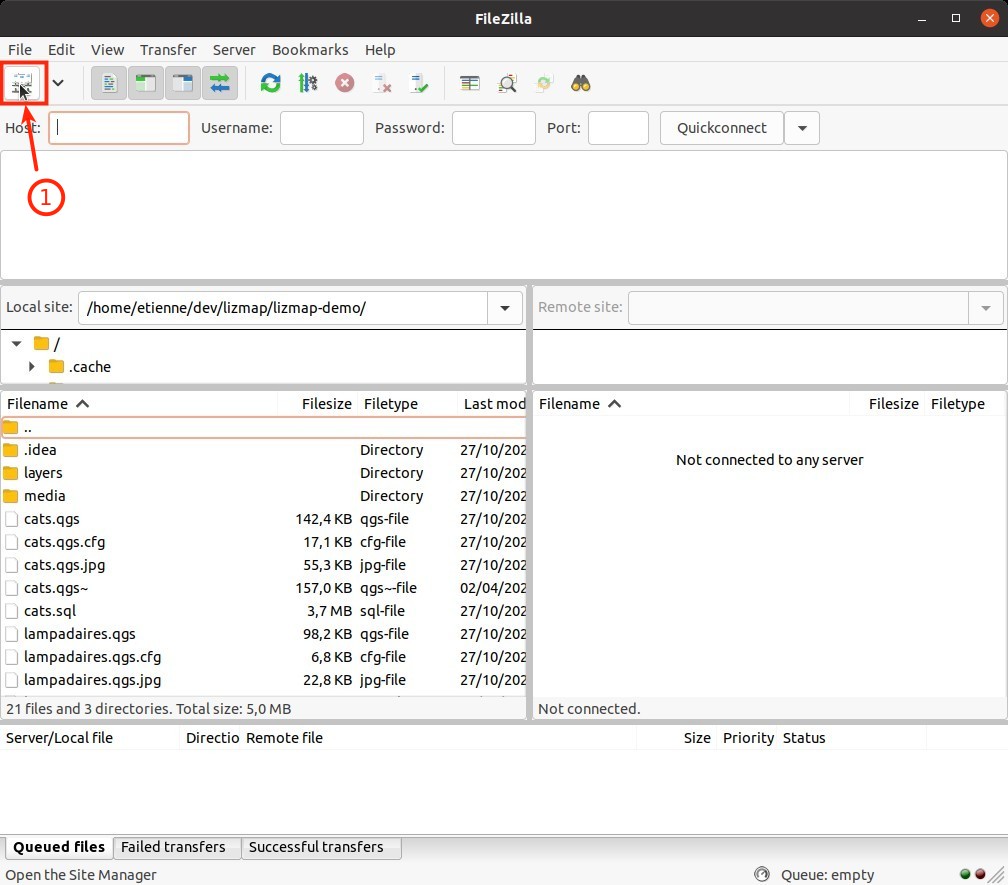Open the Site Manager icon
The width and height of the screenshot is (1008, 885).
coord(23,83)
